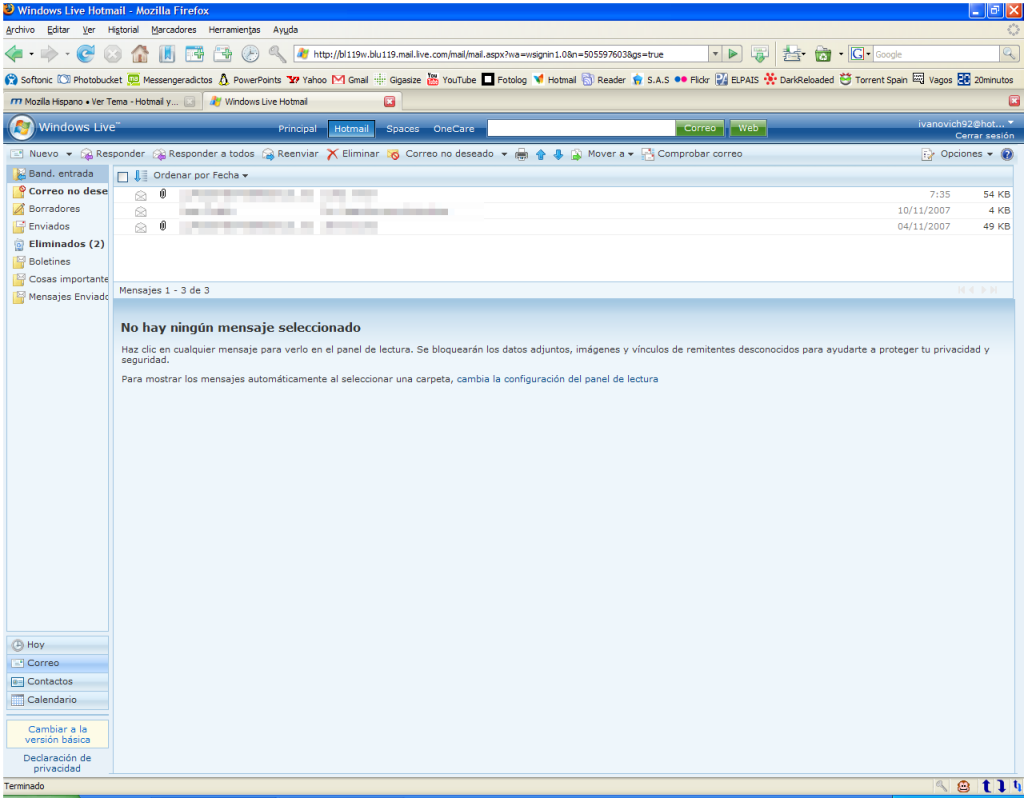Open the history clock icon
The width and height of the screenshot is (1024, 798).
250,54
